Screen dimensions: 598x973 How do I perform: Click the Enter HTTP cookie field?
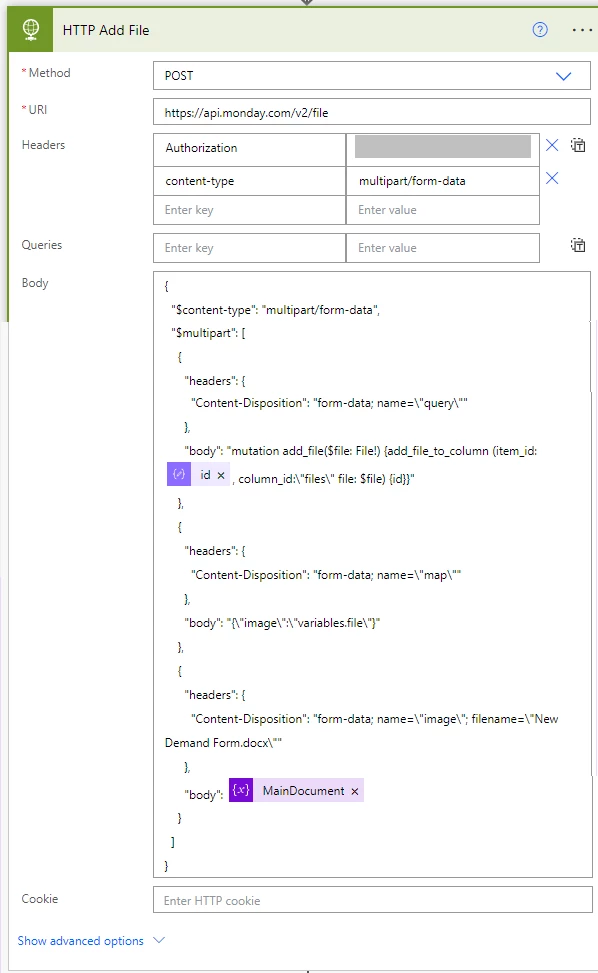coord(373,900)
